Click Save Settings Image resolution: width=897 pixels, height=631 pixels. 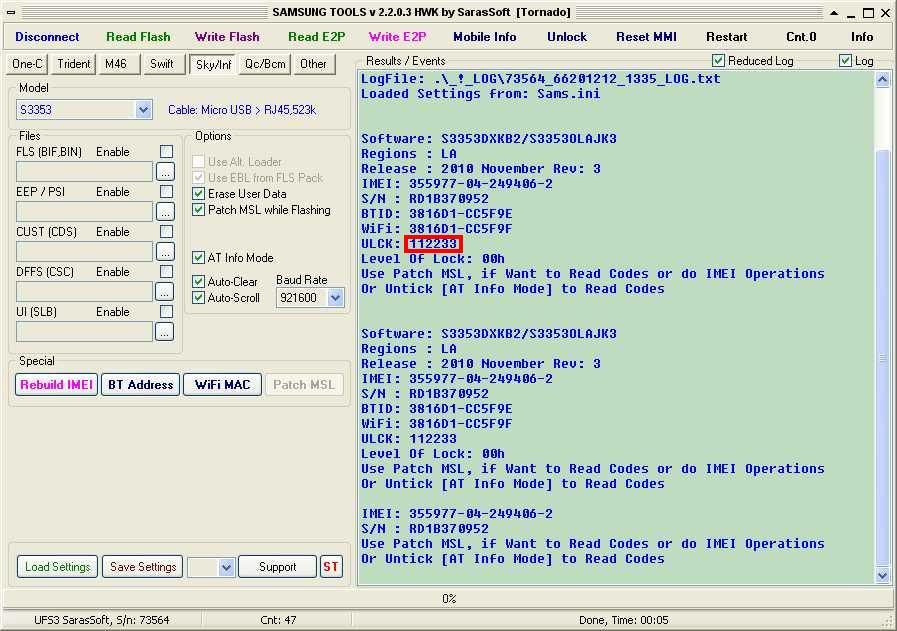coord(143,567)
